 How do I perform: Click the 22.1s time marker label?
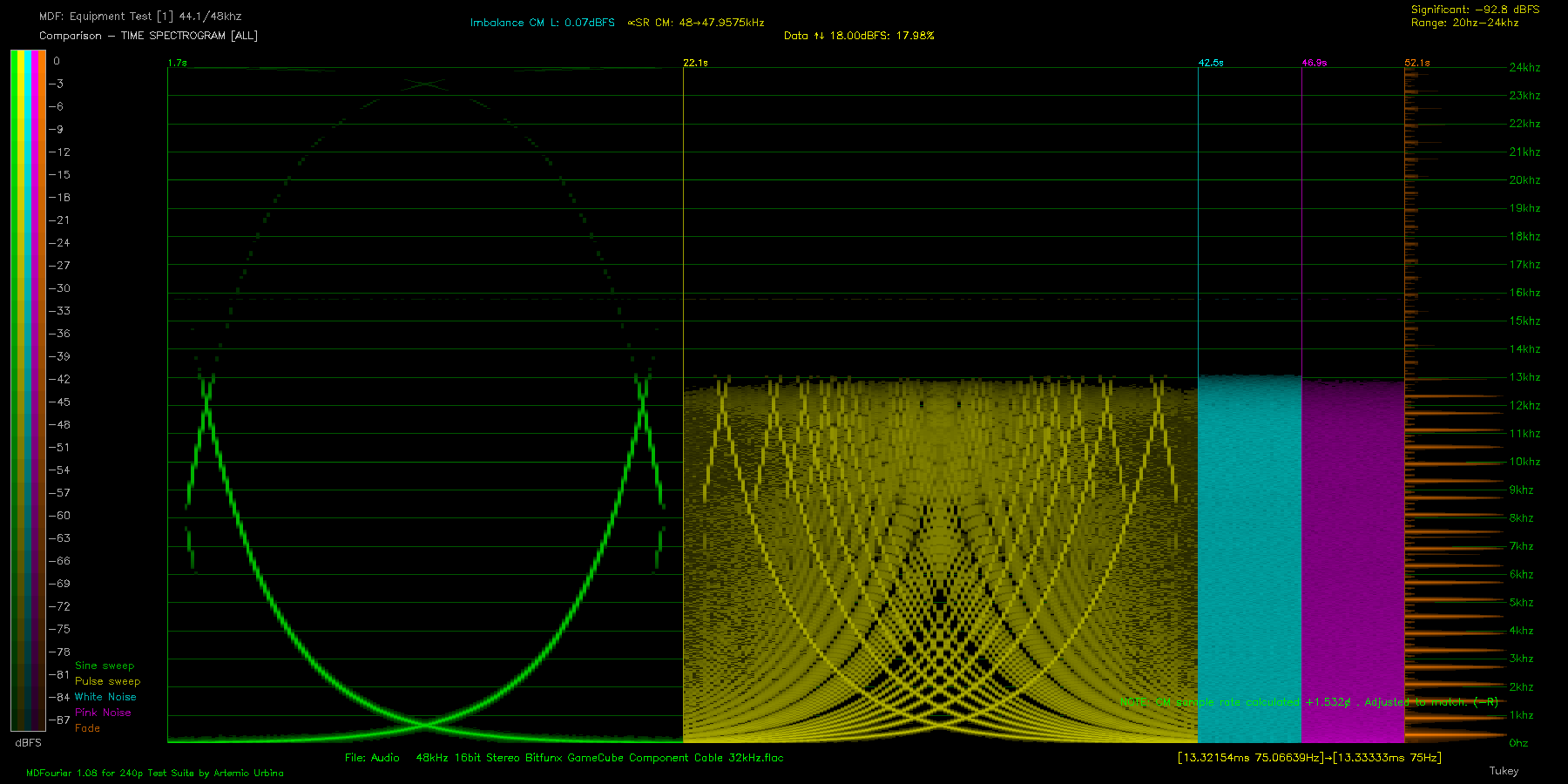[x=695, y=63]
